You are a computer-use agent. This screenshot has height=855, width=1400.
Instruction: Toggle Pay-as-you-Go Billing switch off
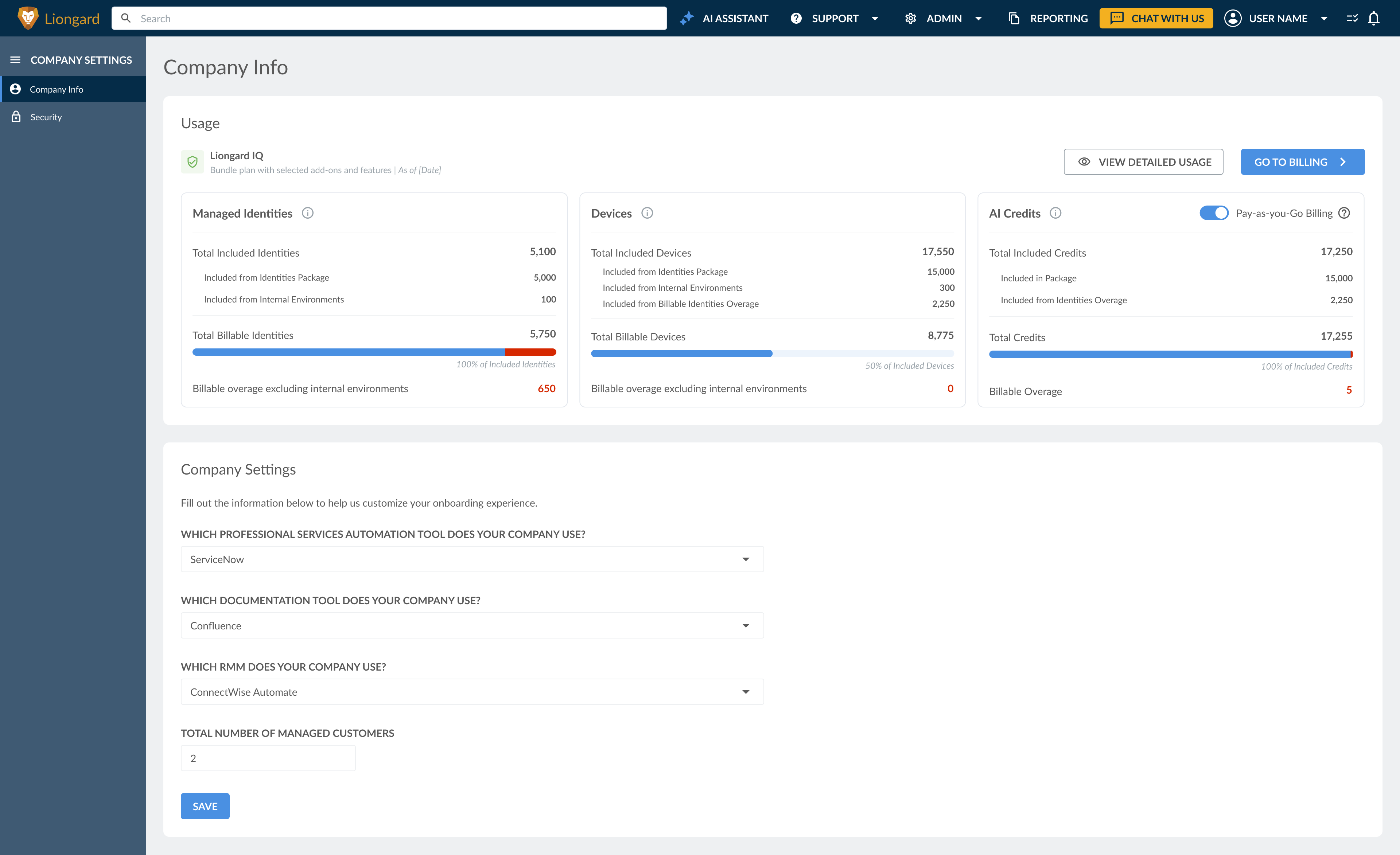pos(1214,213)
